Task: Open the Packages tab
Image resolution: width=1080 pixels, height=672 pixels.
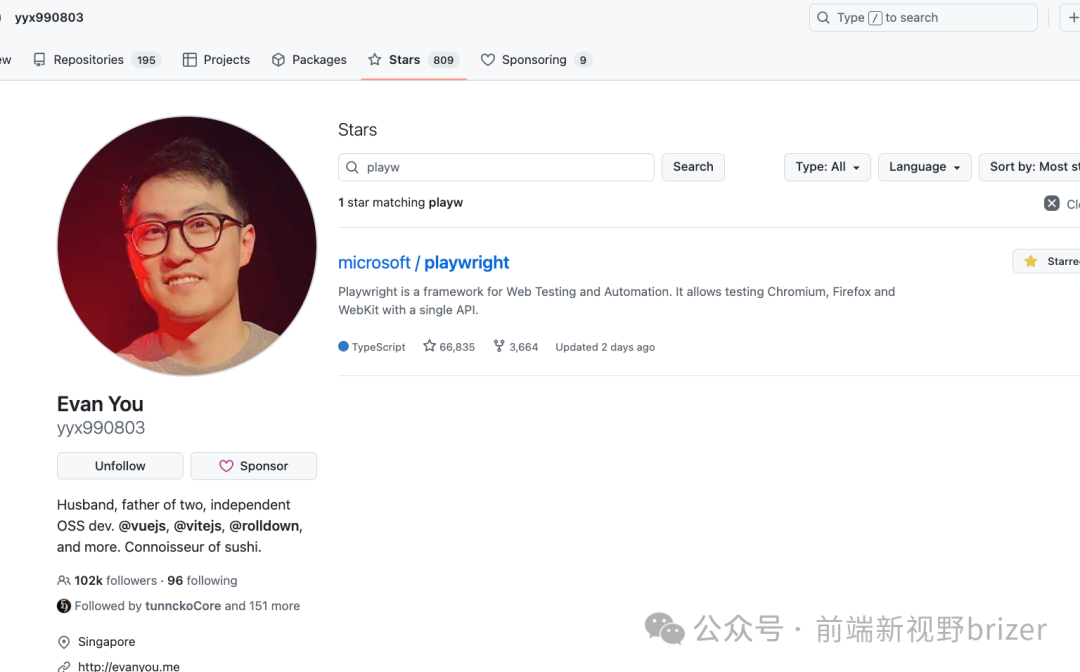Action: [309, 60]
